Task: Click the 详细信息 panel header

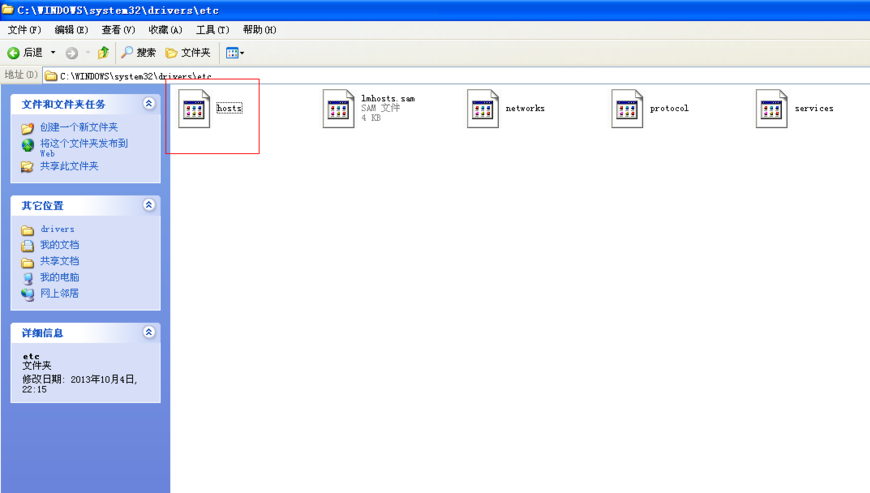Action: pyautogui.click(x=85, y=333)
